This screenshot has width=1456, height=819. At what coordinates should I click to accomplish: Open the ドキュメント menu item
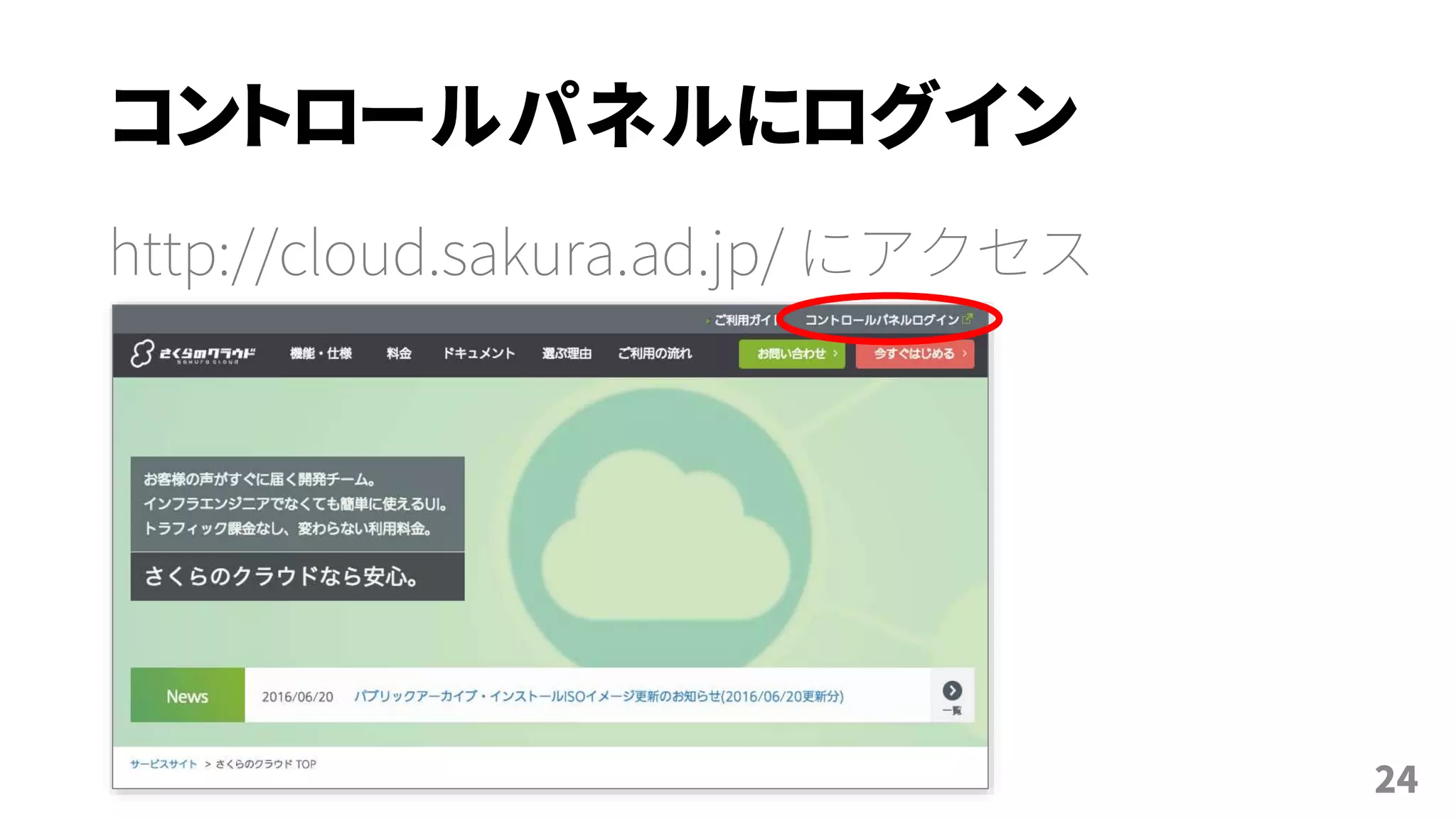pyautogui.click(x=478, y=353)
